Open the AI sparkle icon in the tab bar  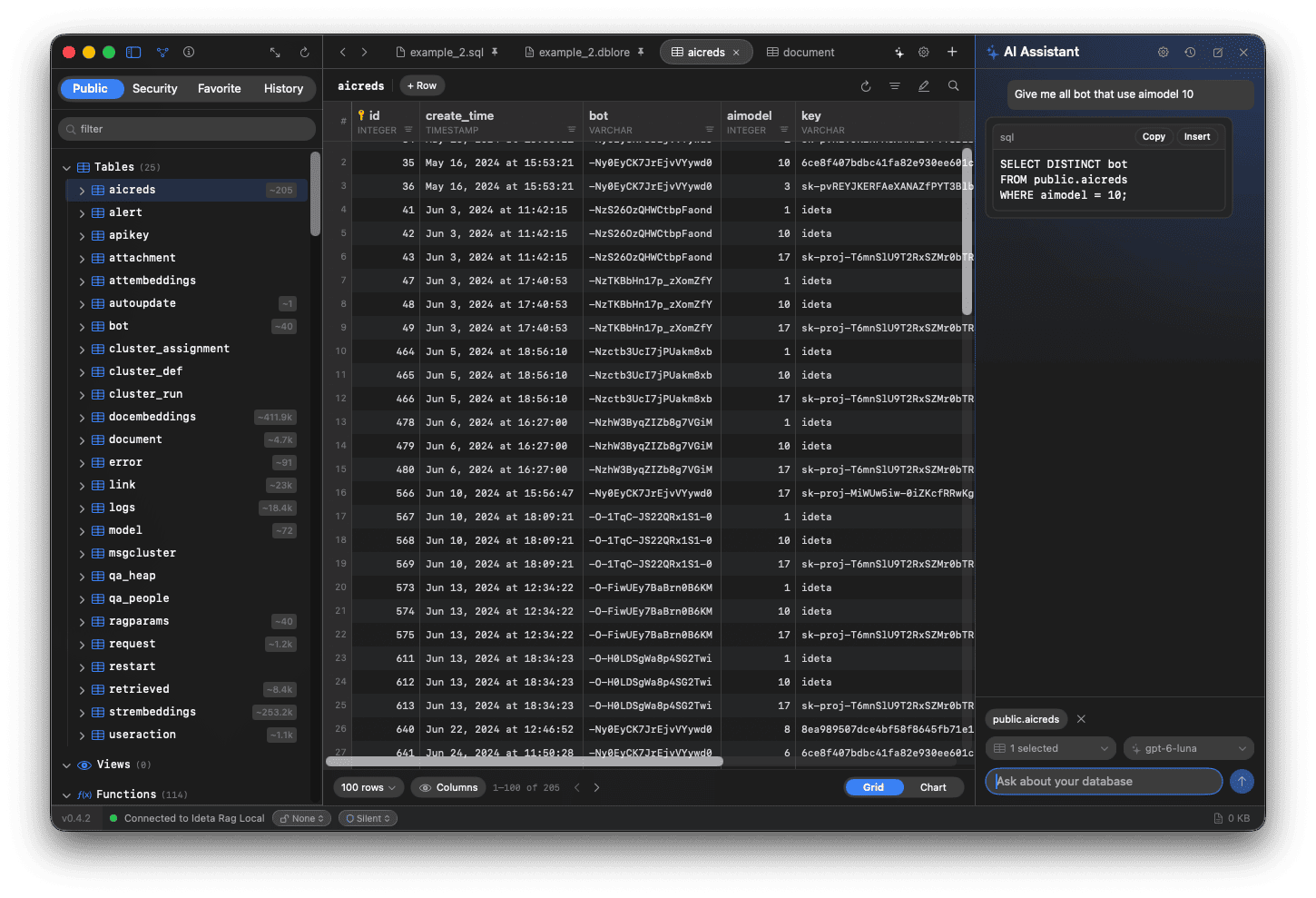tap(899, 53)
